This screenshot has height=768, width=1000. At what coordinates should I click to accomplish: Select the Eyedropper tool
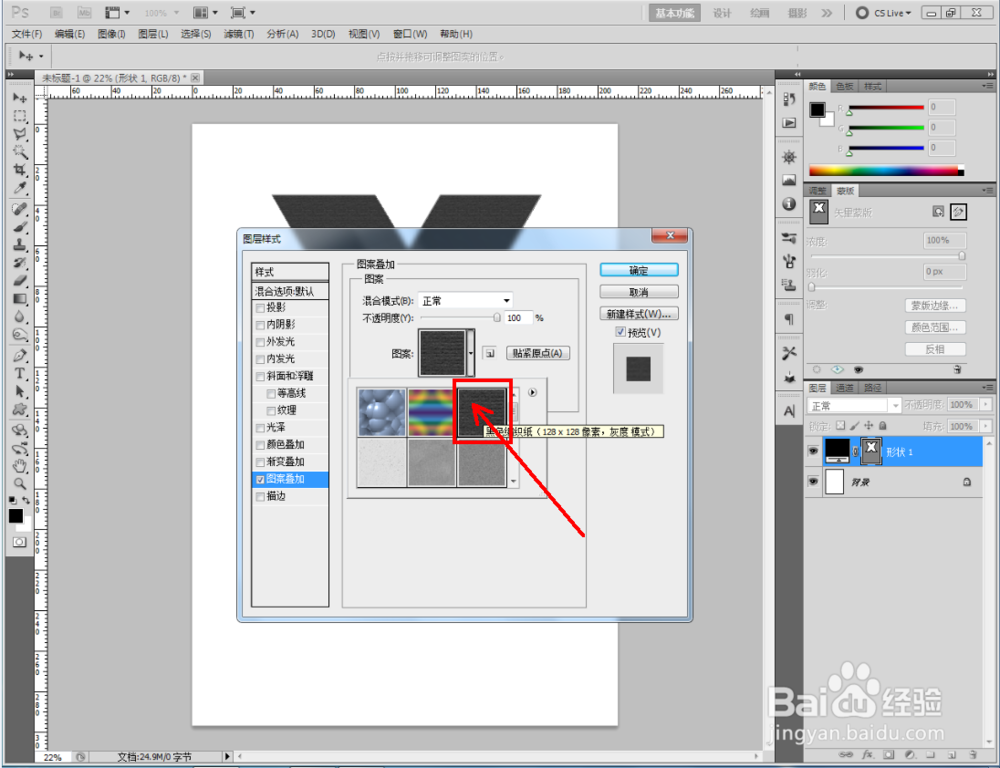click(20, 188)
